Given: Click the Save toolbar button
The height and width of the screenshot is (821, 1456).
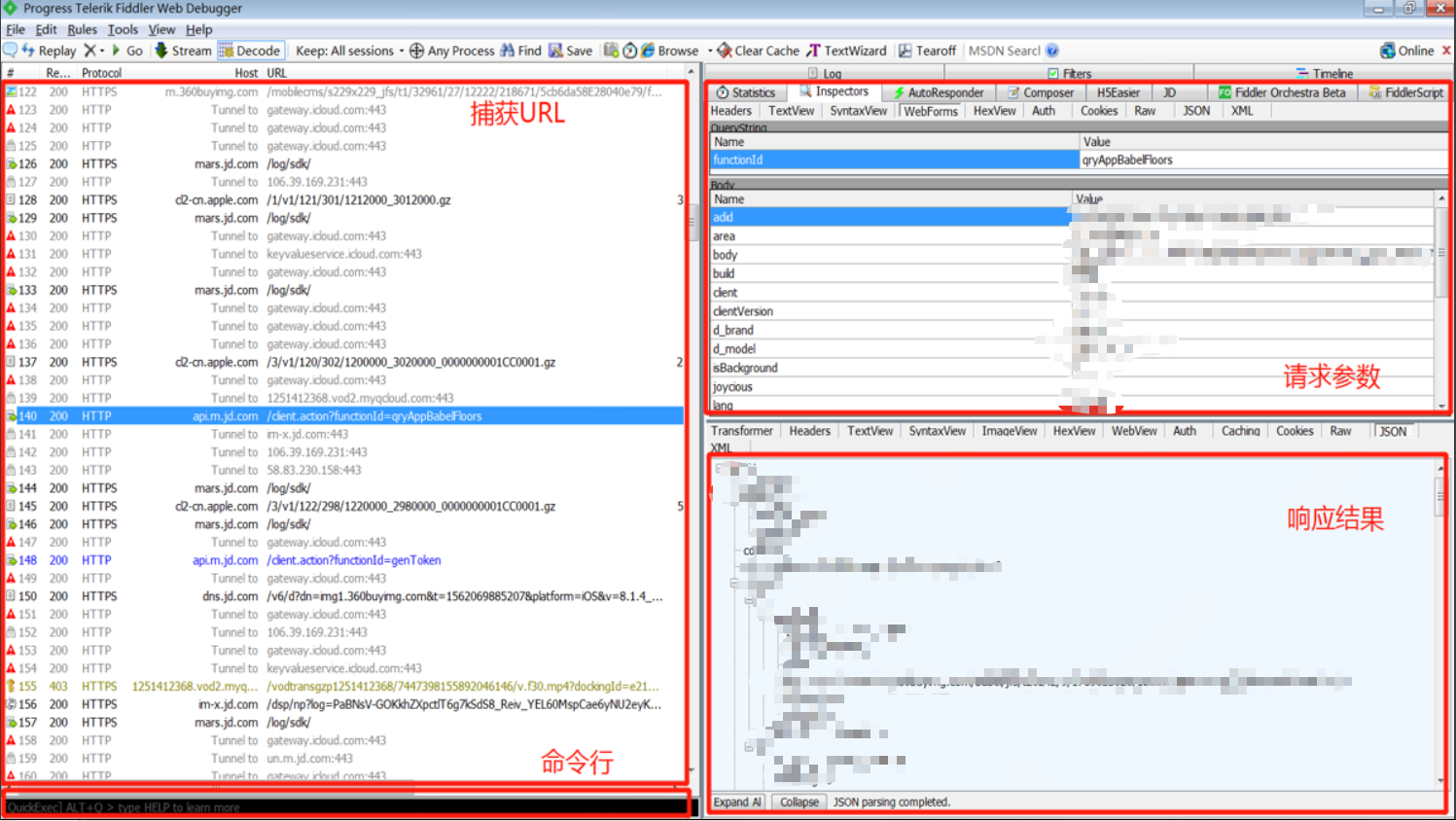Looking at the screenshot, I should point(570,51).
